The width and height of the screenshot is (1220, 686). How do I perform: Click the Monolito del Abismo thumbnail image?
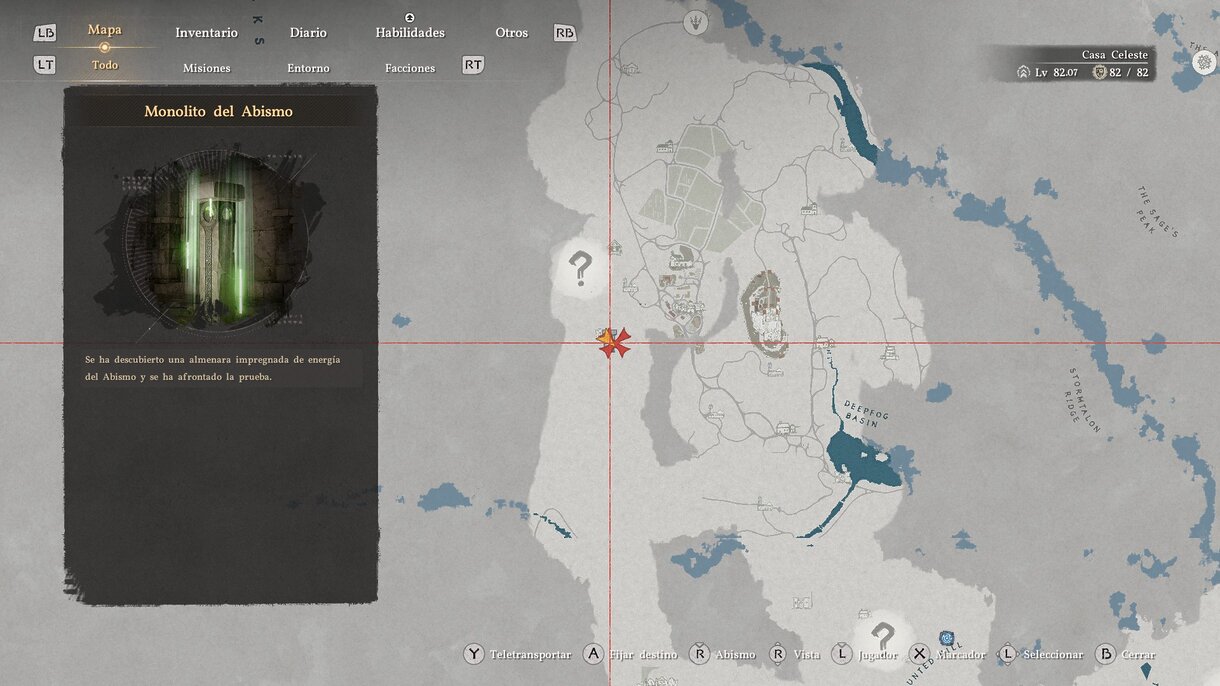211,240
